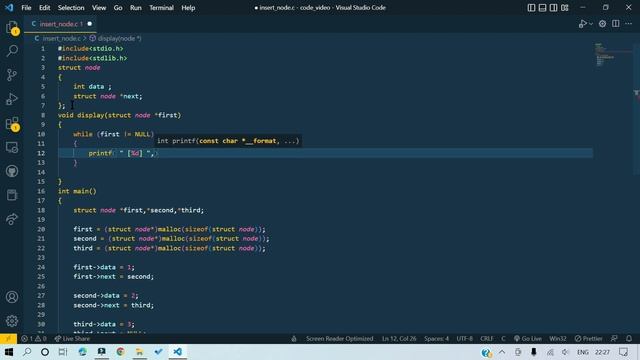Open the errors and warnings count in the status bar
Screen dimensions: 640x360
(33, 339)
